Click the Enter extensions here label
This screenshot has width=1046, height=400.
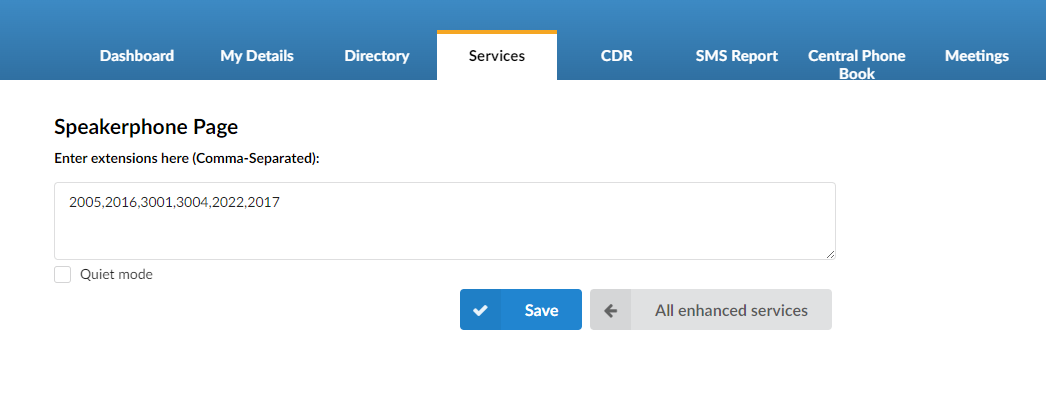point(187,159)
